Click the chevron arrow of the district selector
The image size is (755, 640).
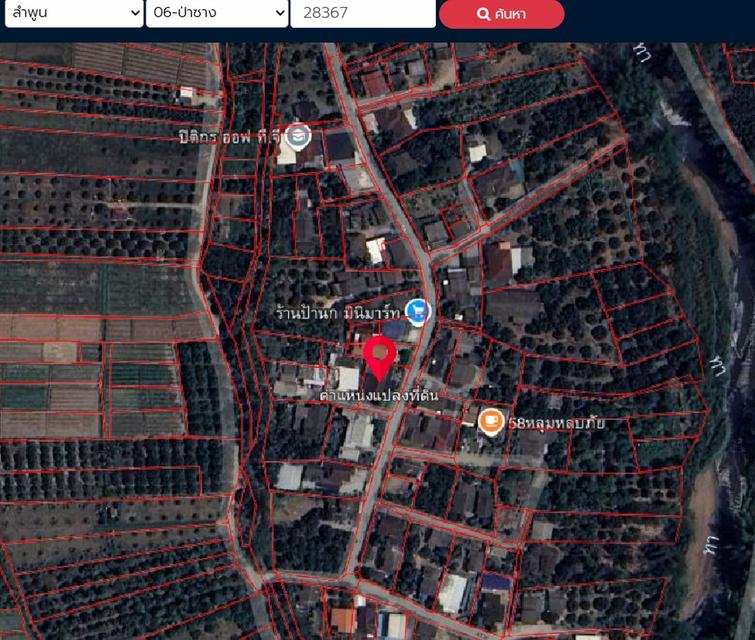[279, 13]
